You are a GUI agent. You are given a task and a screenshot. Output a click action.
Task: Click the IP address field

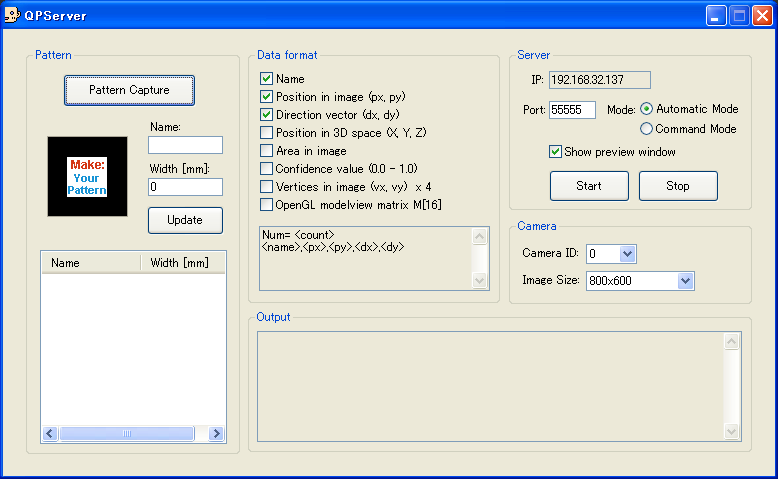tap(599, 80)
